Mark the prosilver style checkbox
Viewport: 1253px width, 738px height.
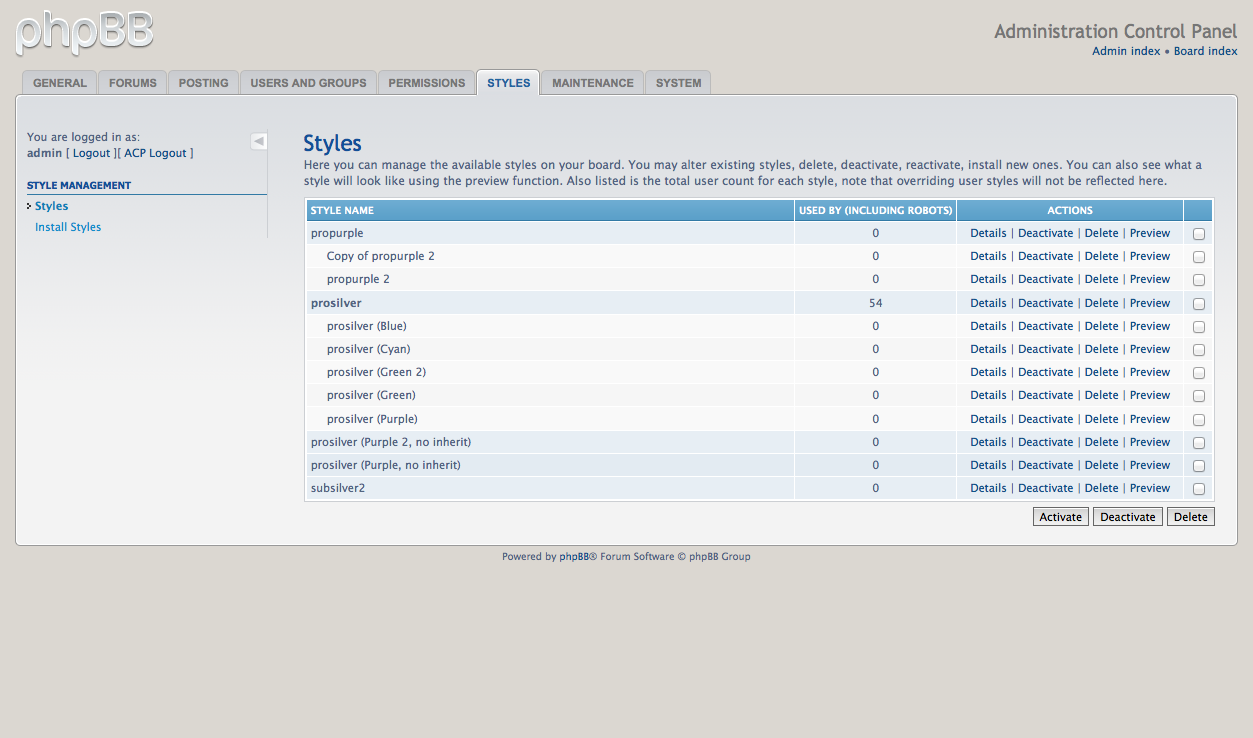[x=1199, y=304]
